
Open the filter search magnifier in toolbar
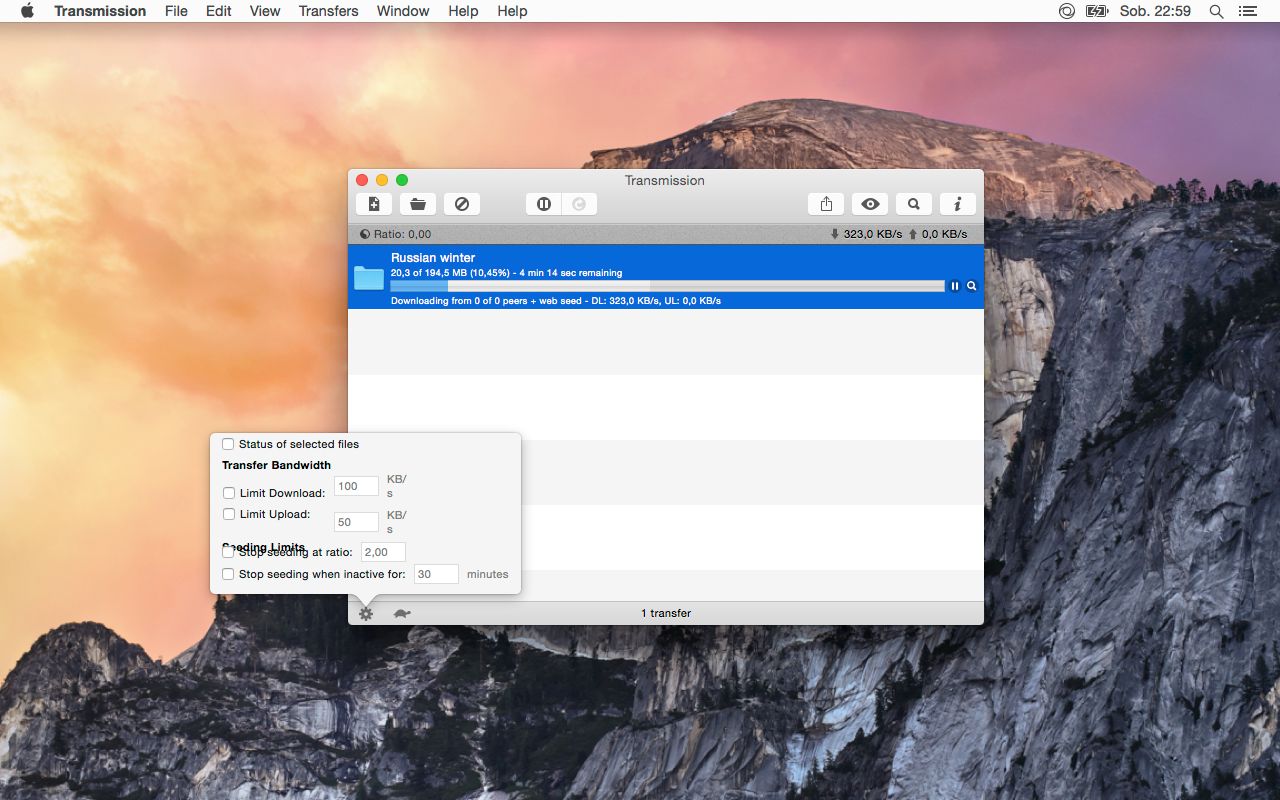point(914,204)
